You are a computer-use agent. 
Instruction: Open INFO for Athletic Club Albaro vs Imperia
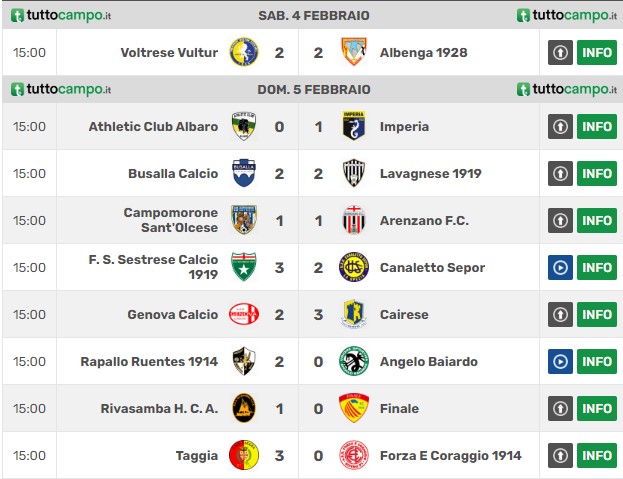point(597,127)
